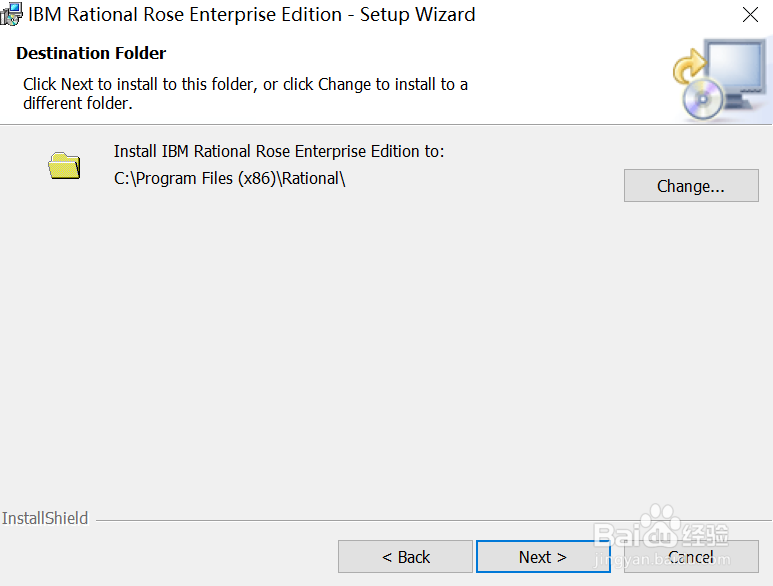Go back with the < Back button
The image size is (773, 586).
point(405,557)
